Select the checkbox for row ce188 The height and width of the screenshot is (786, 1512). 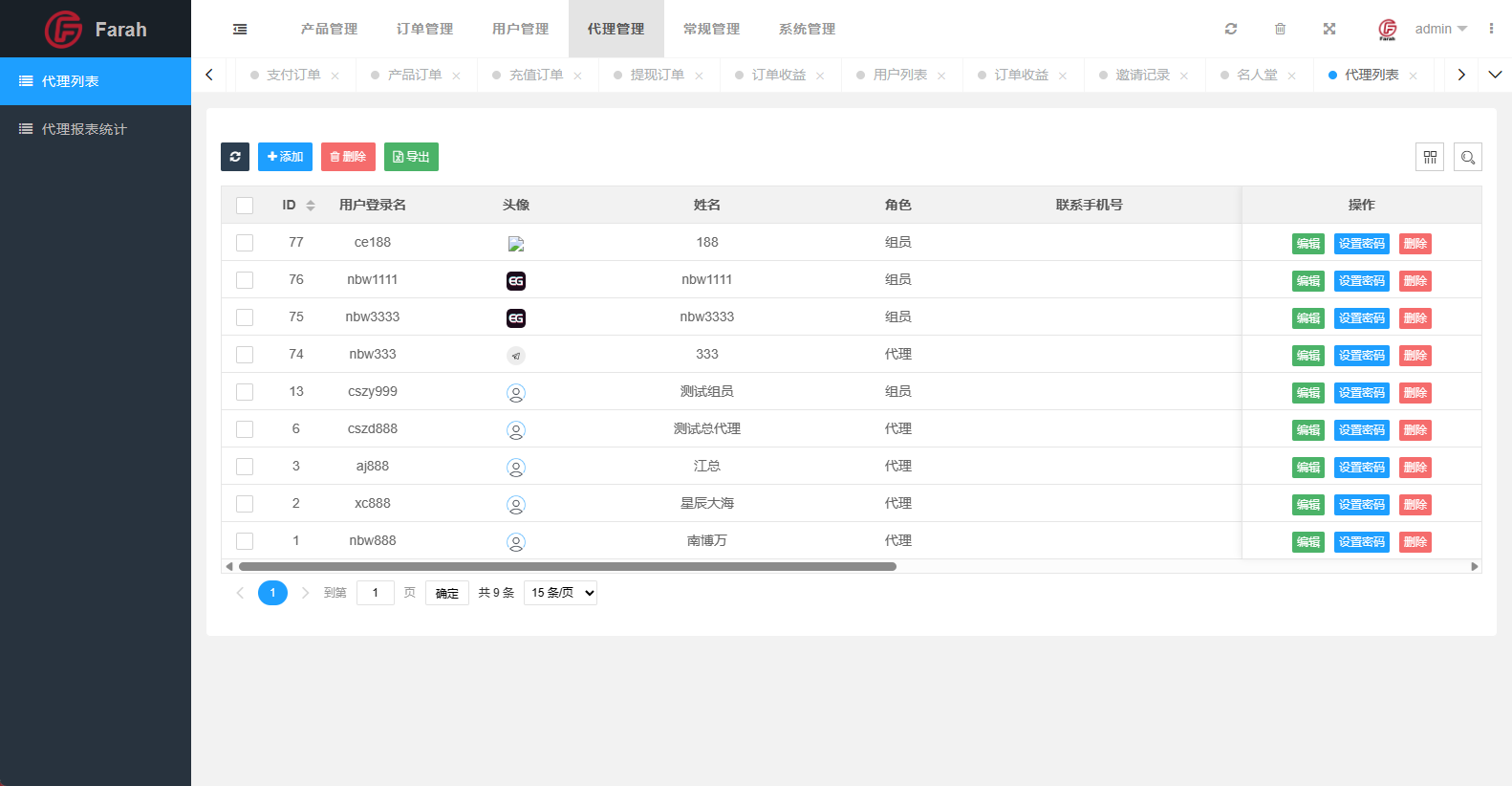tap(245, 243)
